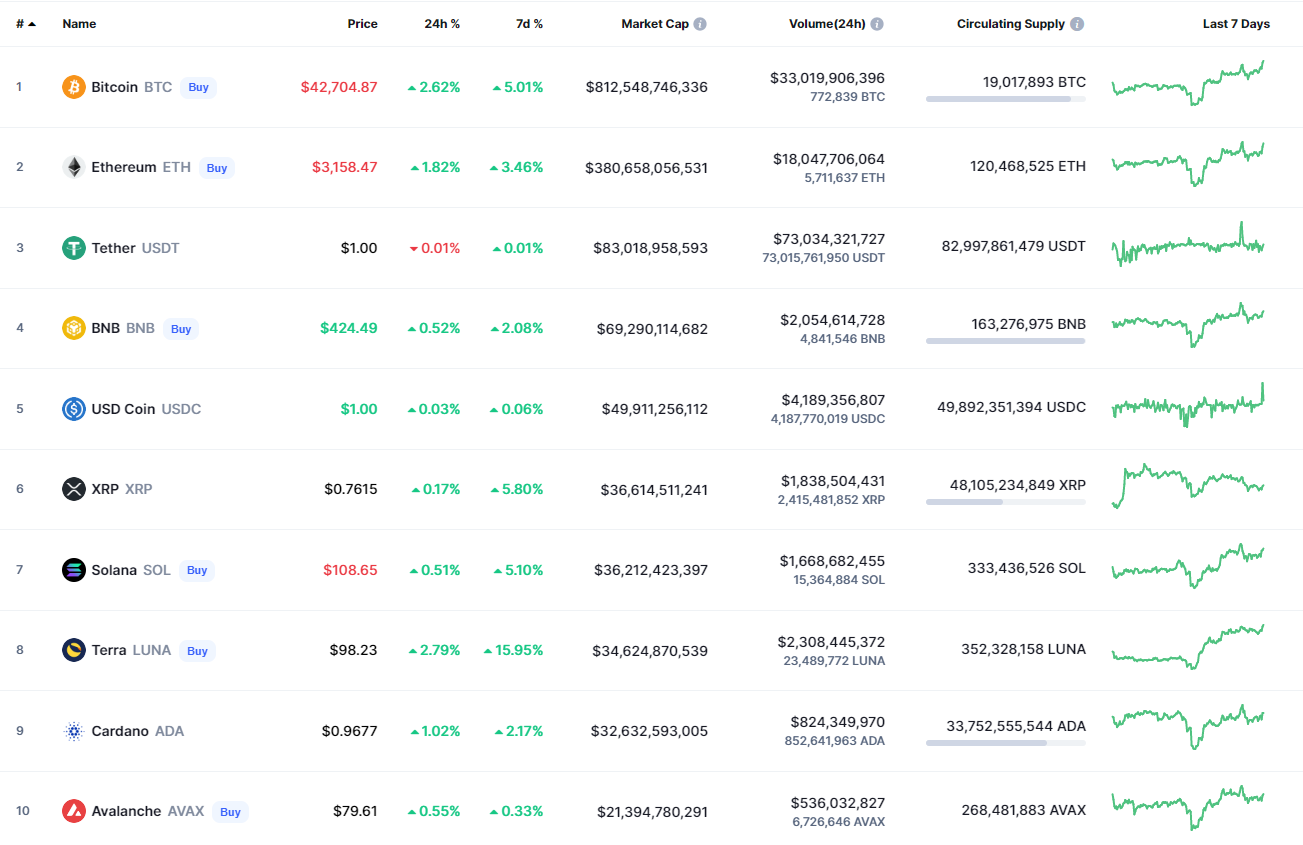Screen dimensions: 1303x845
Task: Click the Buy button next to Solana
Action: click(197, 570)
